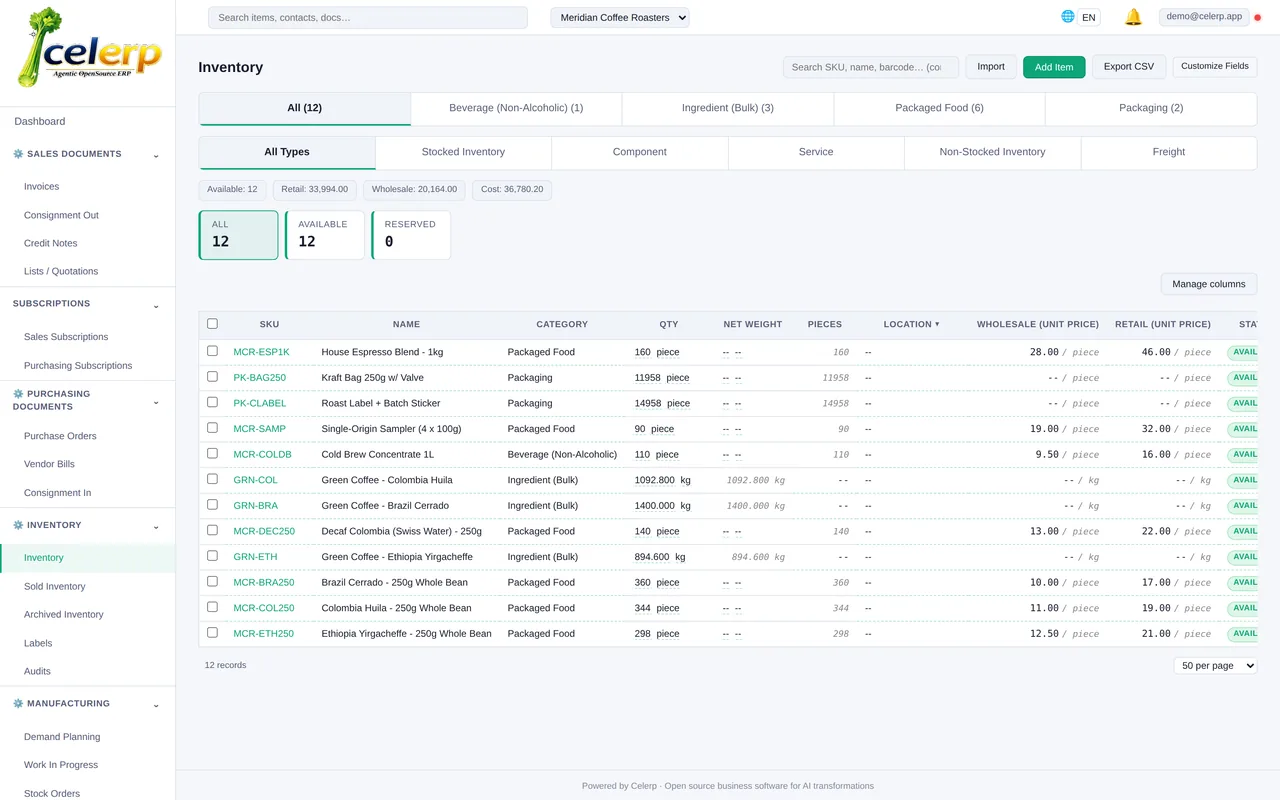Focus the SKU, name, barcode search
Viewport: 1280px width, 800px height.
click(x=871, y=67)
